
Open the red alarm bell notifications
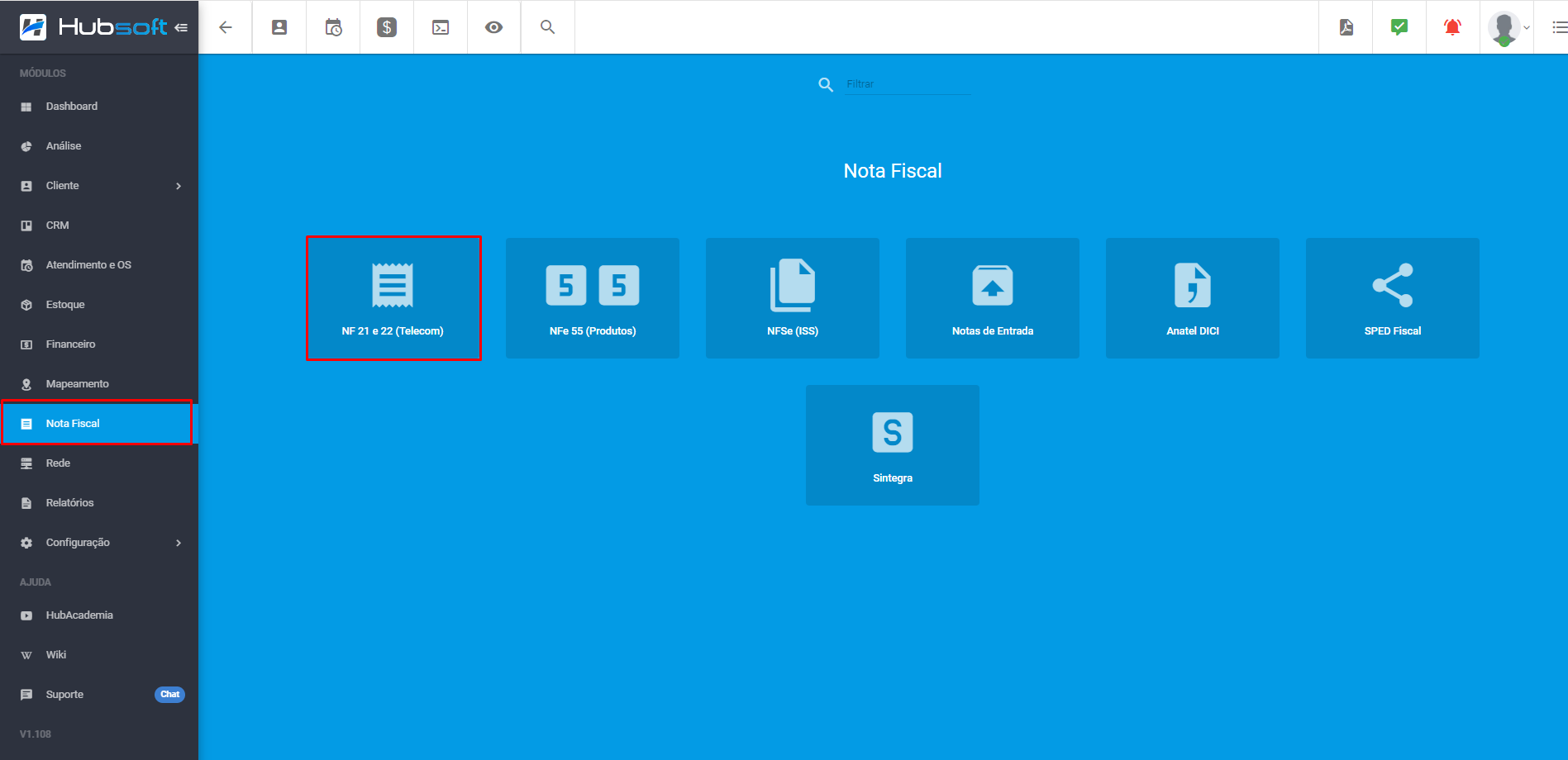coord(1452,27)
